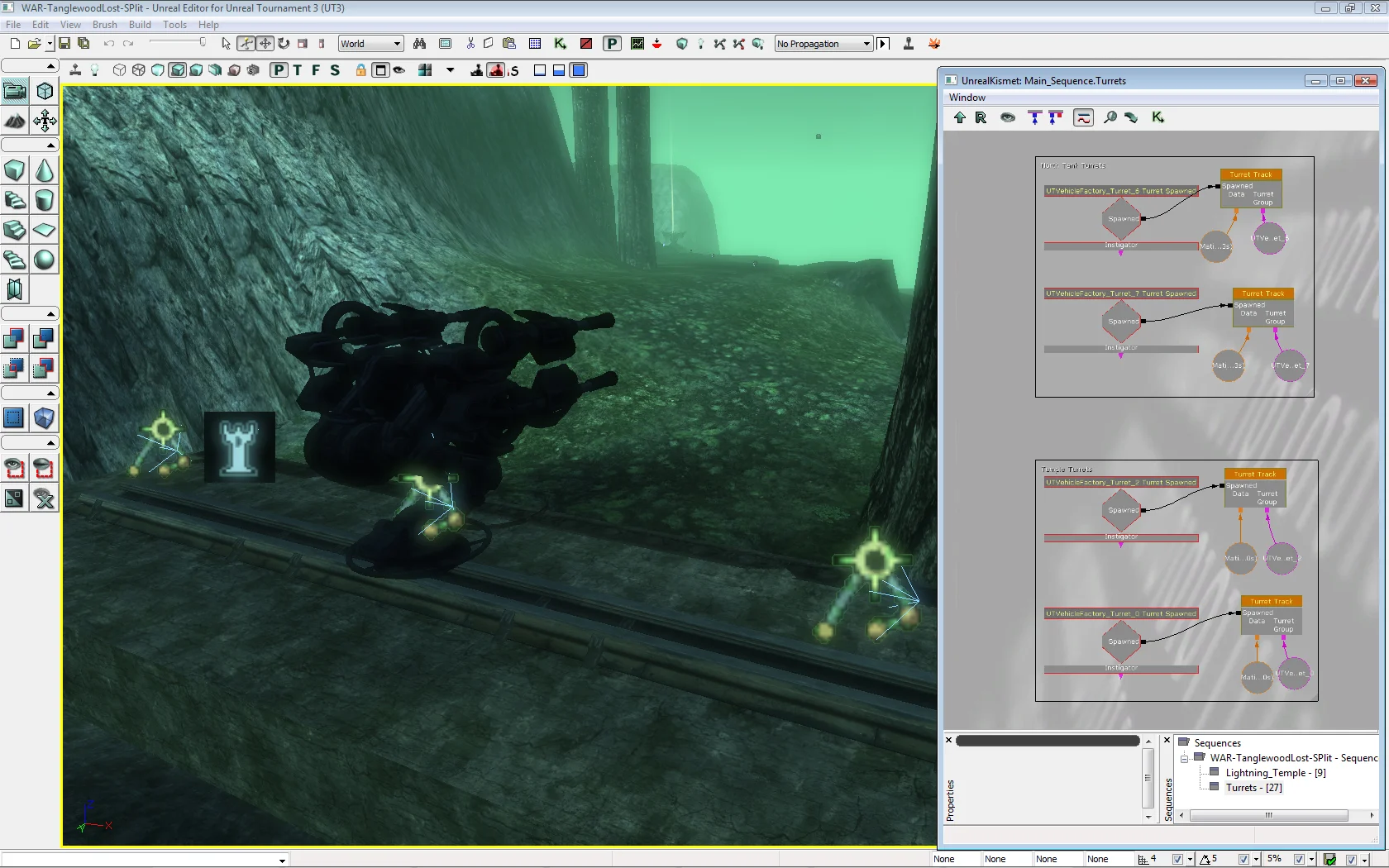Select the translate mode widget icon

(265, 44)
